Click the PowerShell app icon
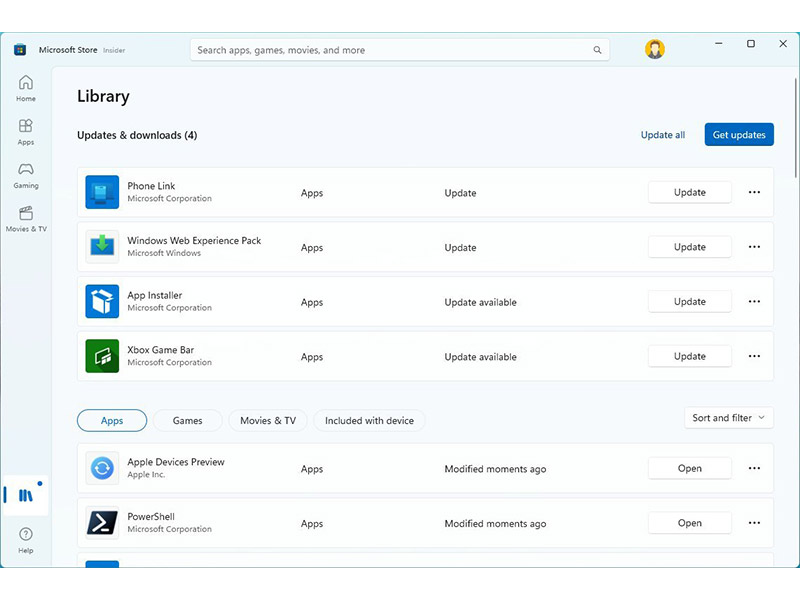The image size is (800, 600). point(102,522)
